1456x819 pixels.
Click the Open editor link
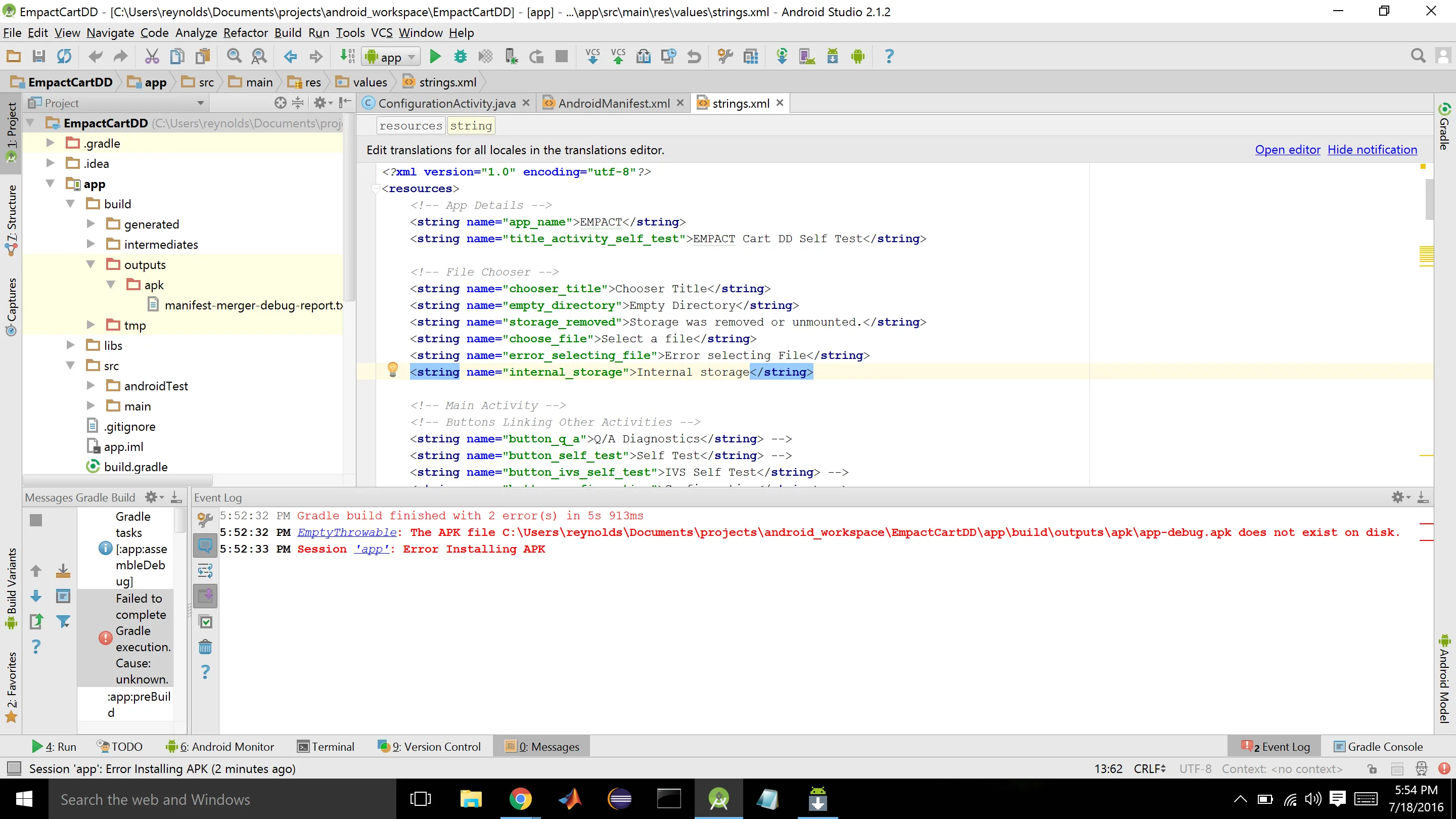1288,150
